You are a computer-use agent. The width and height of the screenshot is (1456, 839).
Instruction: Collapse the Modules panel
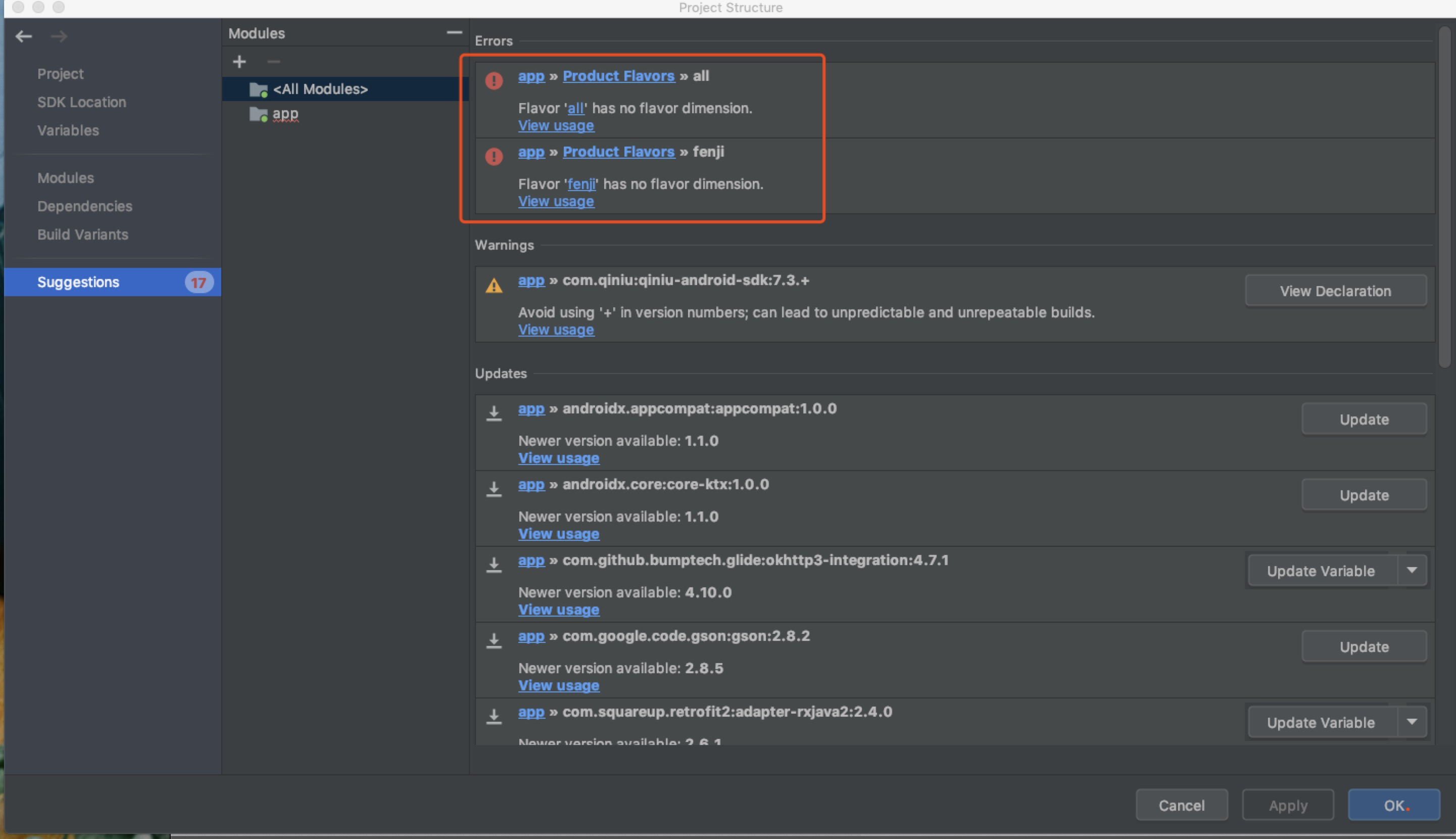pos(454,33)
